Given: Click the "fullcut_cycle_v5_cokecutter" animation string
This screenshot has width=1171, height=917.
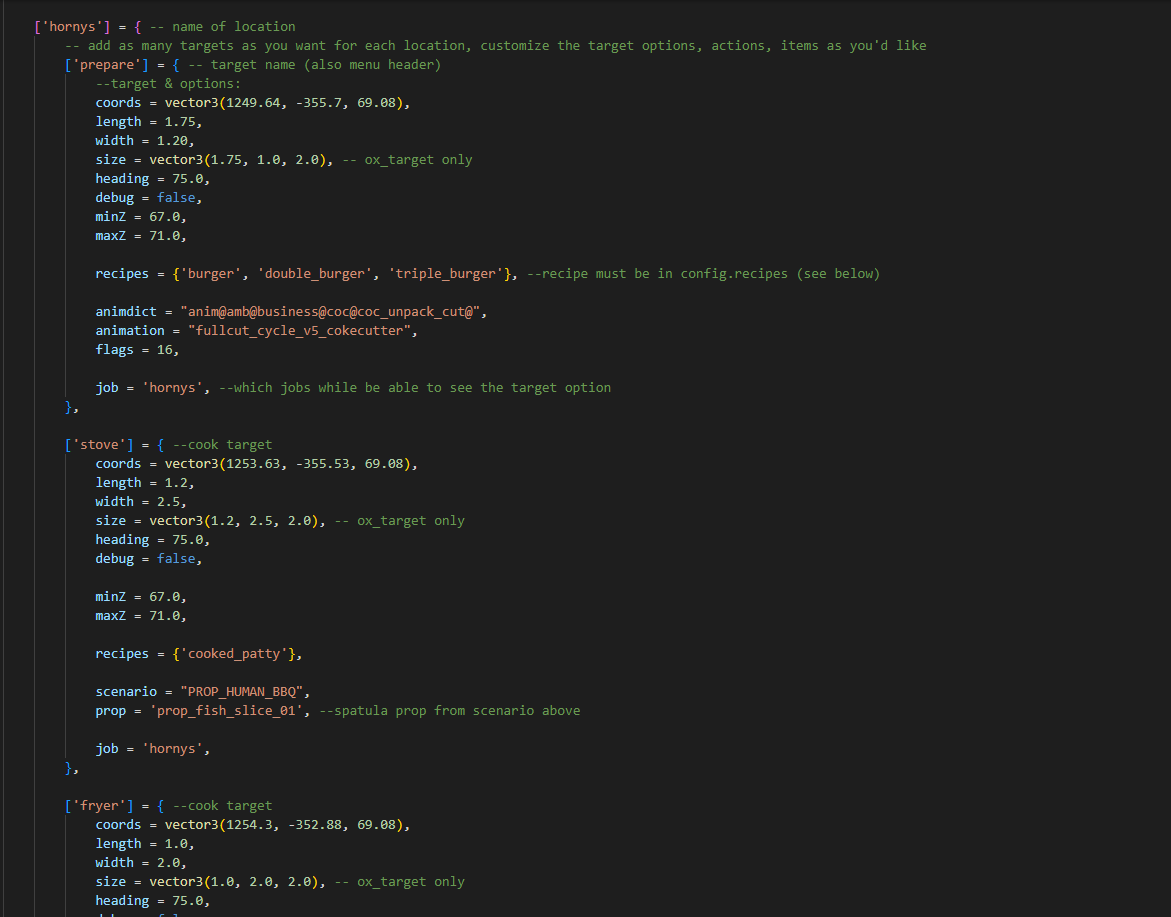Looking at the screenshot, I should tap(293, 330).
